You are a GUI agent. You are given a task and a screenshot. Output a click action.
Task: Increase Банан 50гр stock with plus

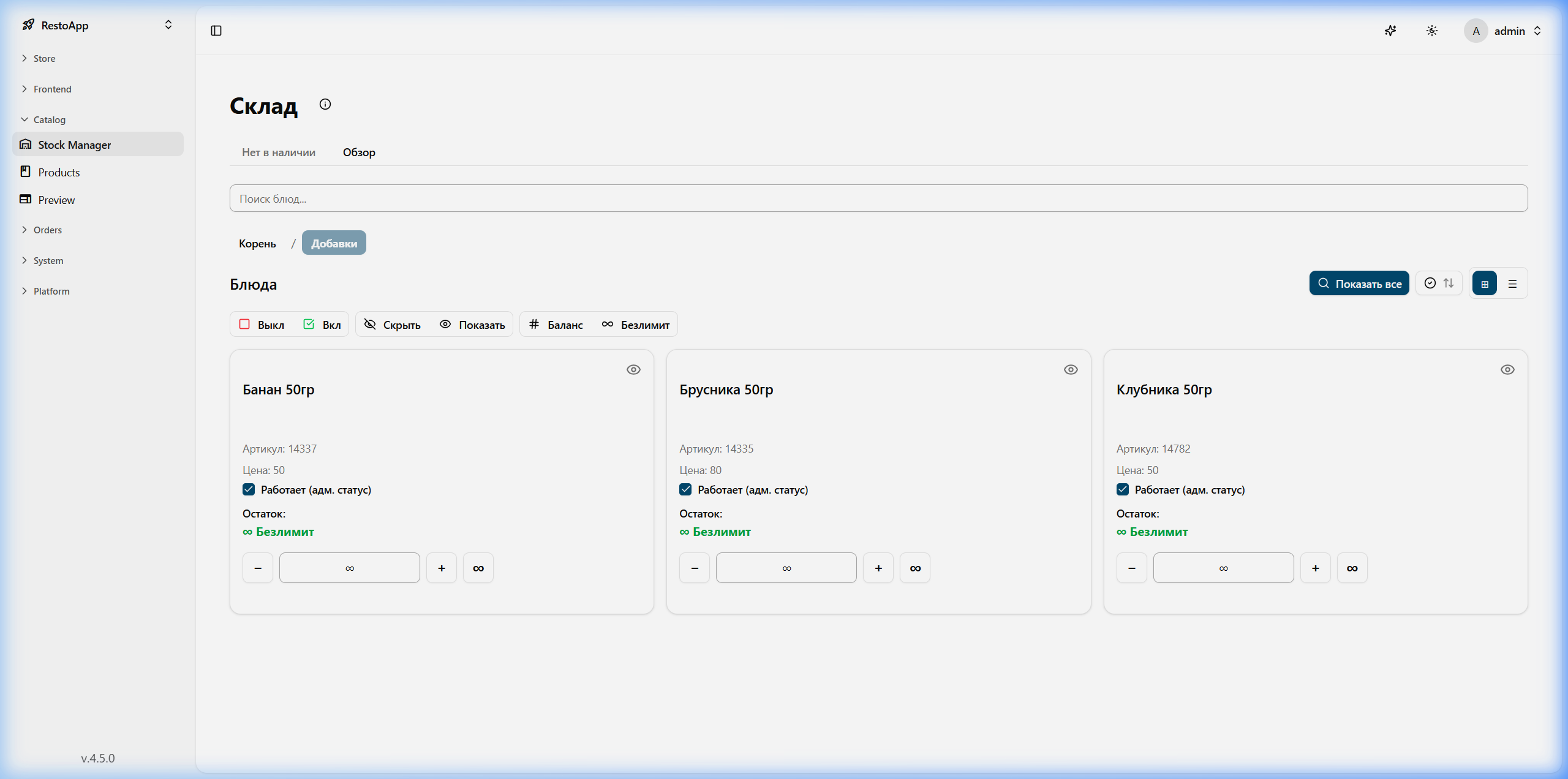coord(442,568)
